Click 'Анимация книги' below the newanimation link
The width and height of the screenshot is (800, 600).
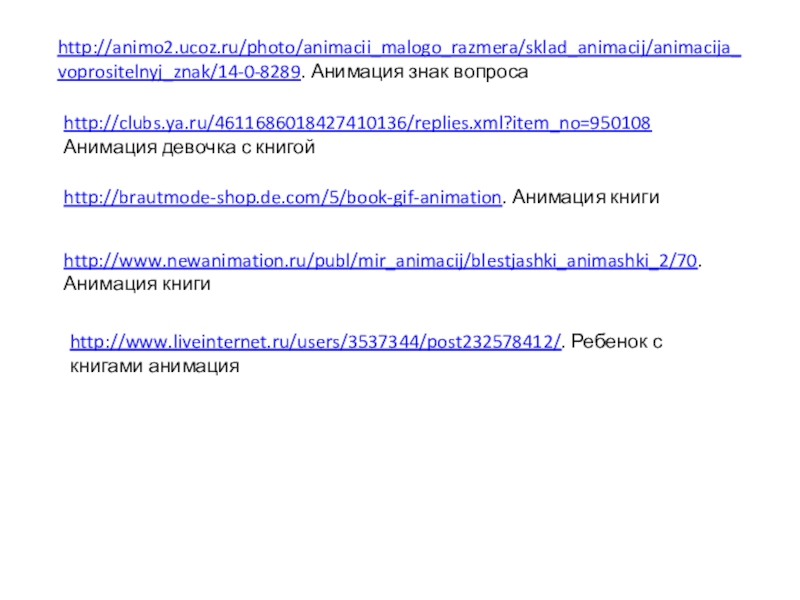137,284
